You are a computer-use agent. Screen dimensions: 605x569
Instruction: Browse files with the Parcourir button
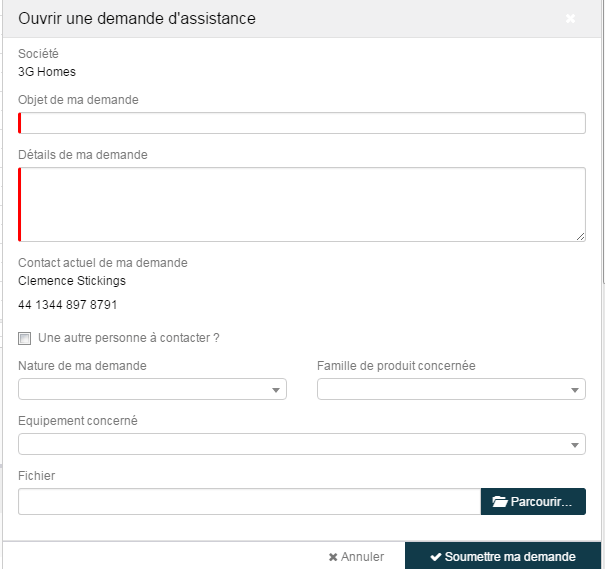click(x=533, y=501)
